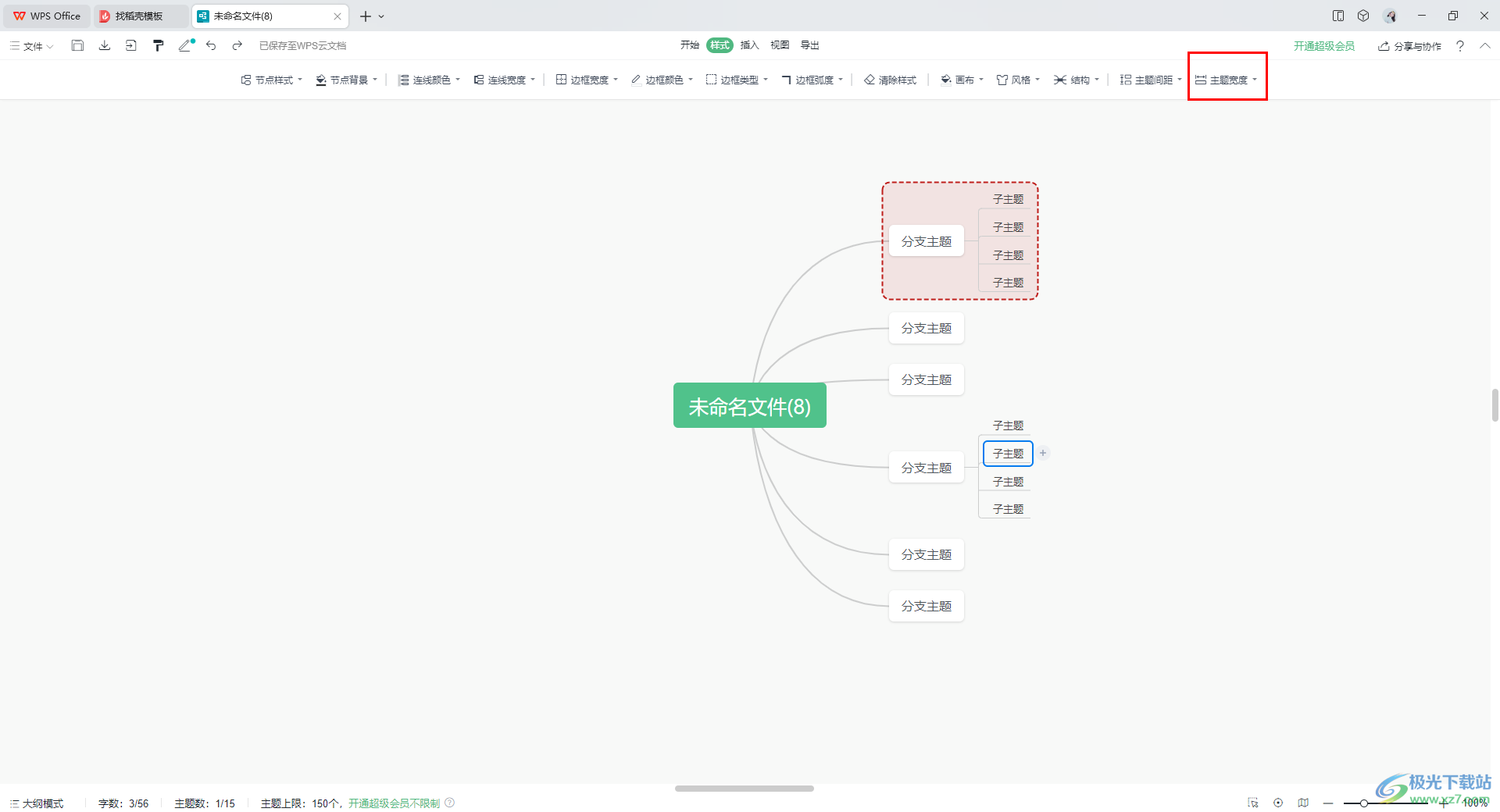The height and width of the screenshot is (812, 1500).
Task: Click the 清除样式 button
Action: (890, 80)
